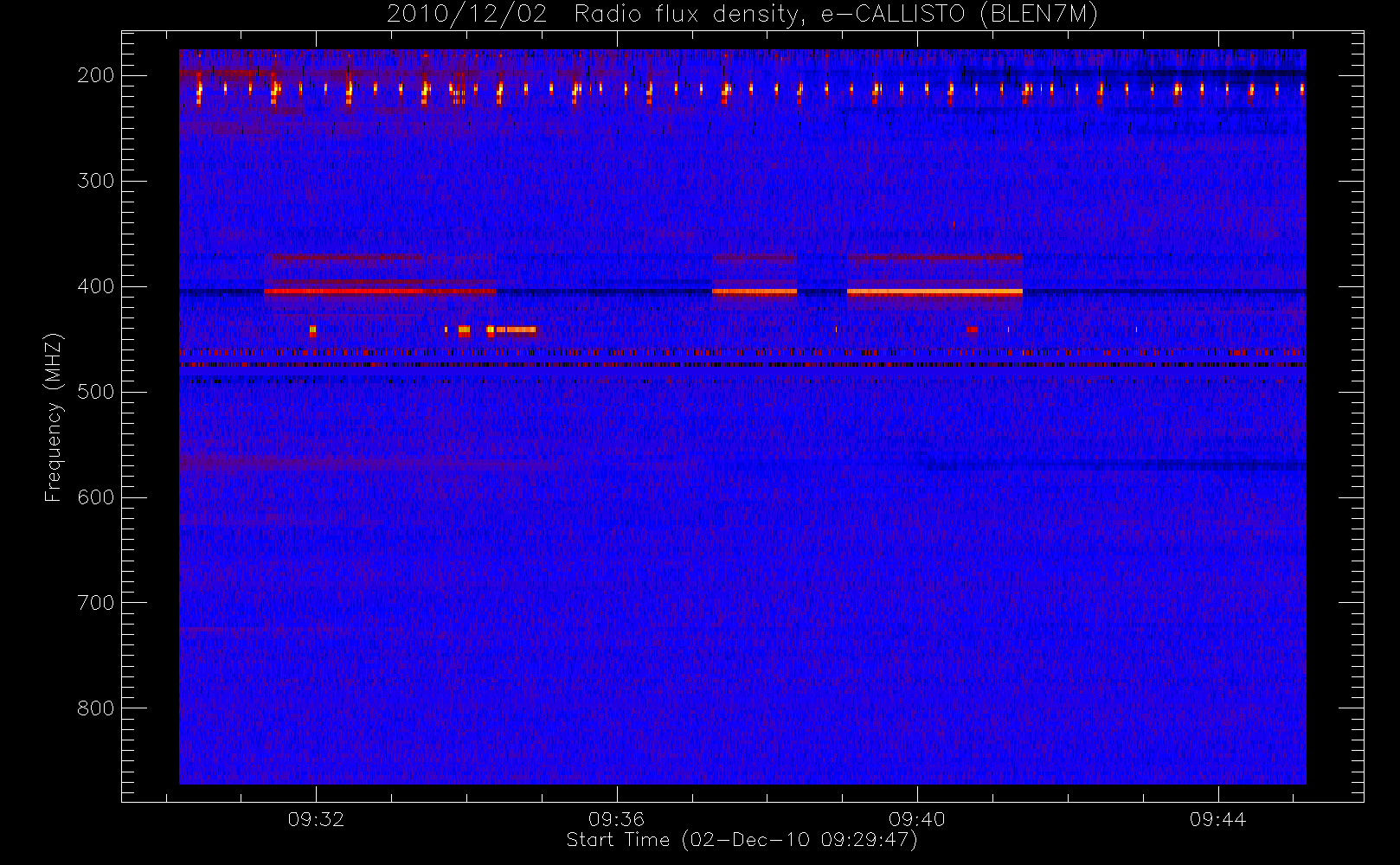Click the 09:40 time tick label
The image size is (1400, 865).
coord(917,819)
